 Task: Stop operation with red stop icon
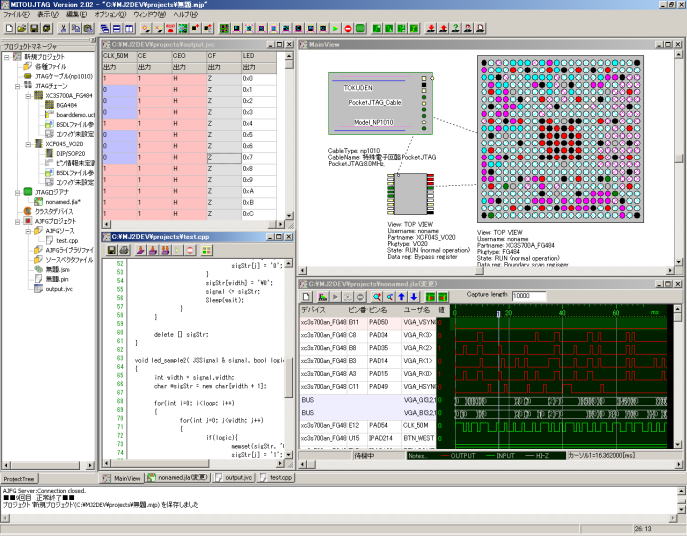(x=348, y=28)
